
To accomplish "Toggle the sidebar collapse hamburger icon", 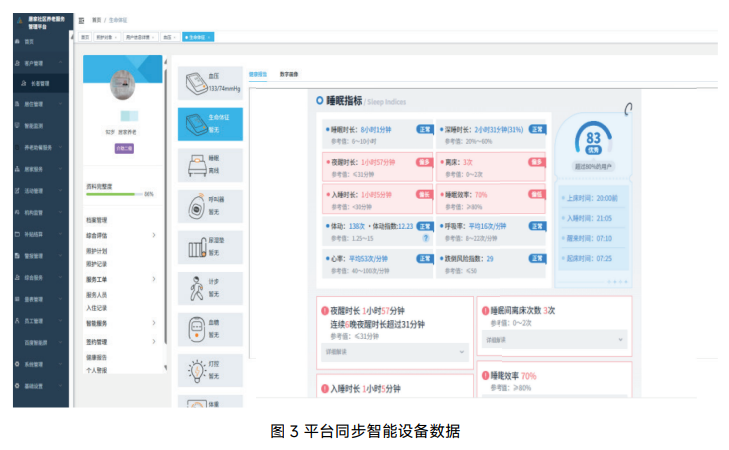I will [x=82, y=19].
